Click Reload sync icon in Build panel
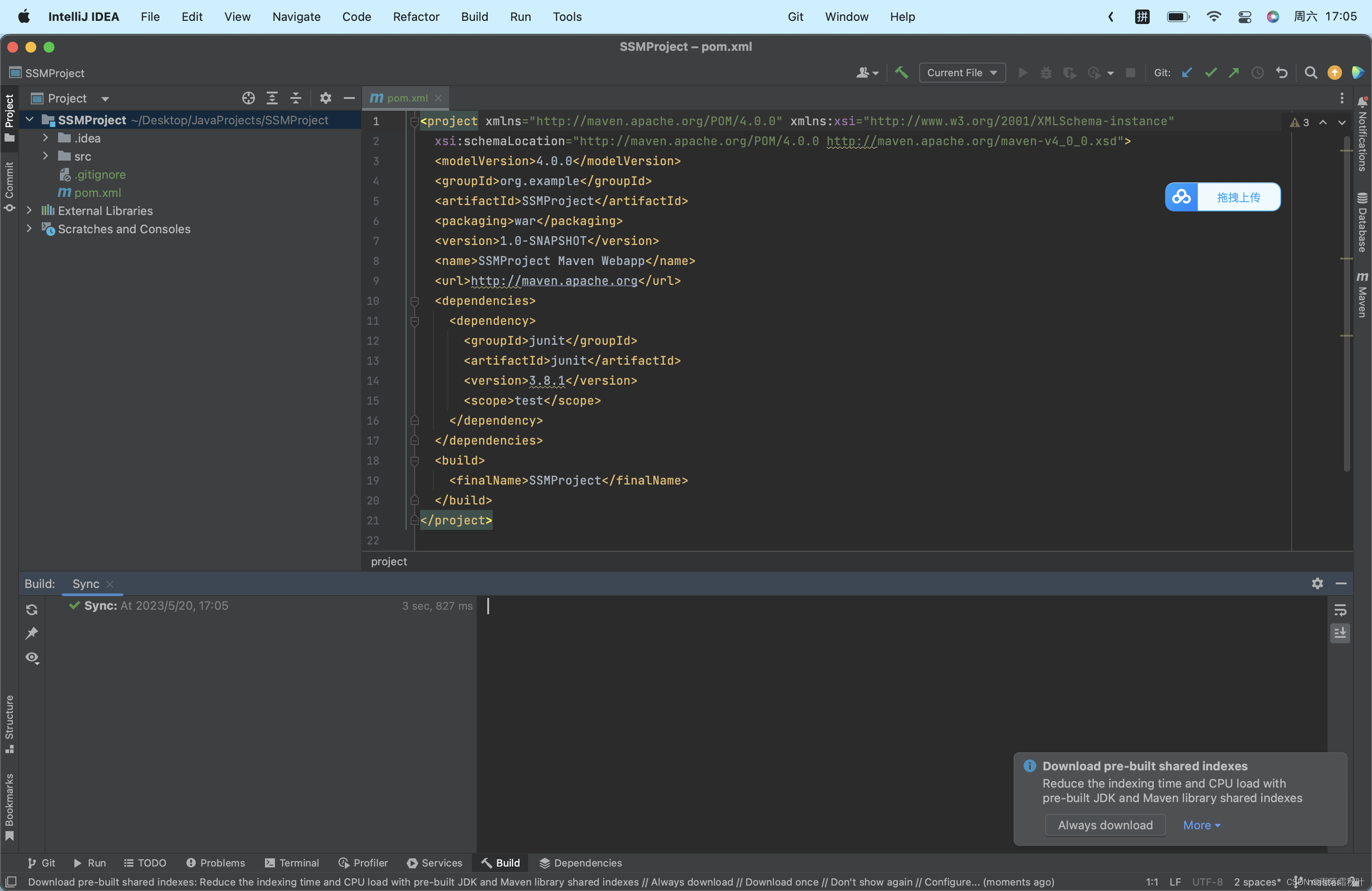This screenshot has width=1372, height=891. point(32,610)
